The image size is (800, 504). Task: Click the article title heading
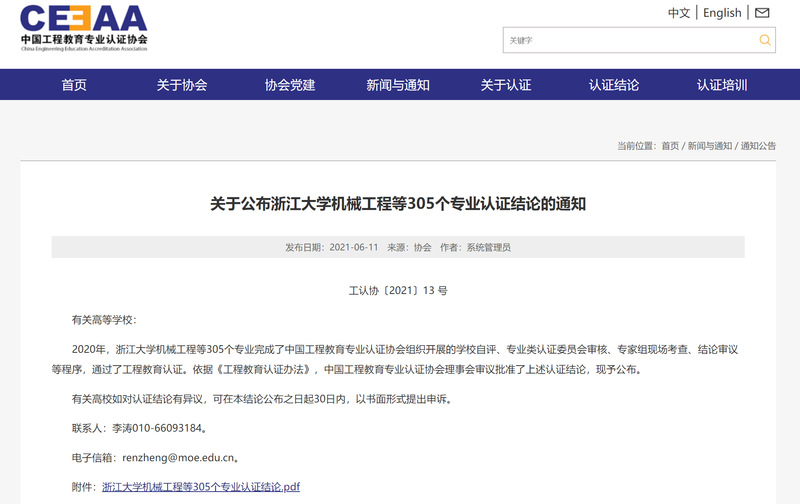[x=398, y=204]
